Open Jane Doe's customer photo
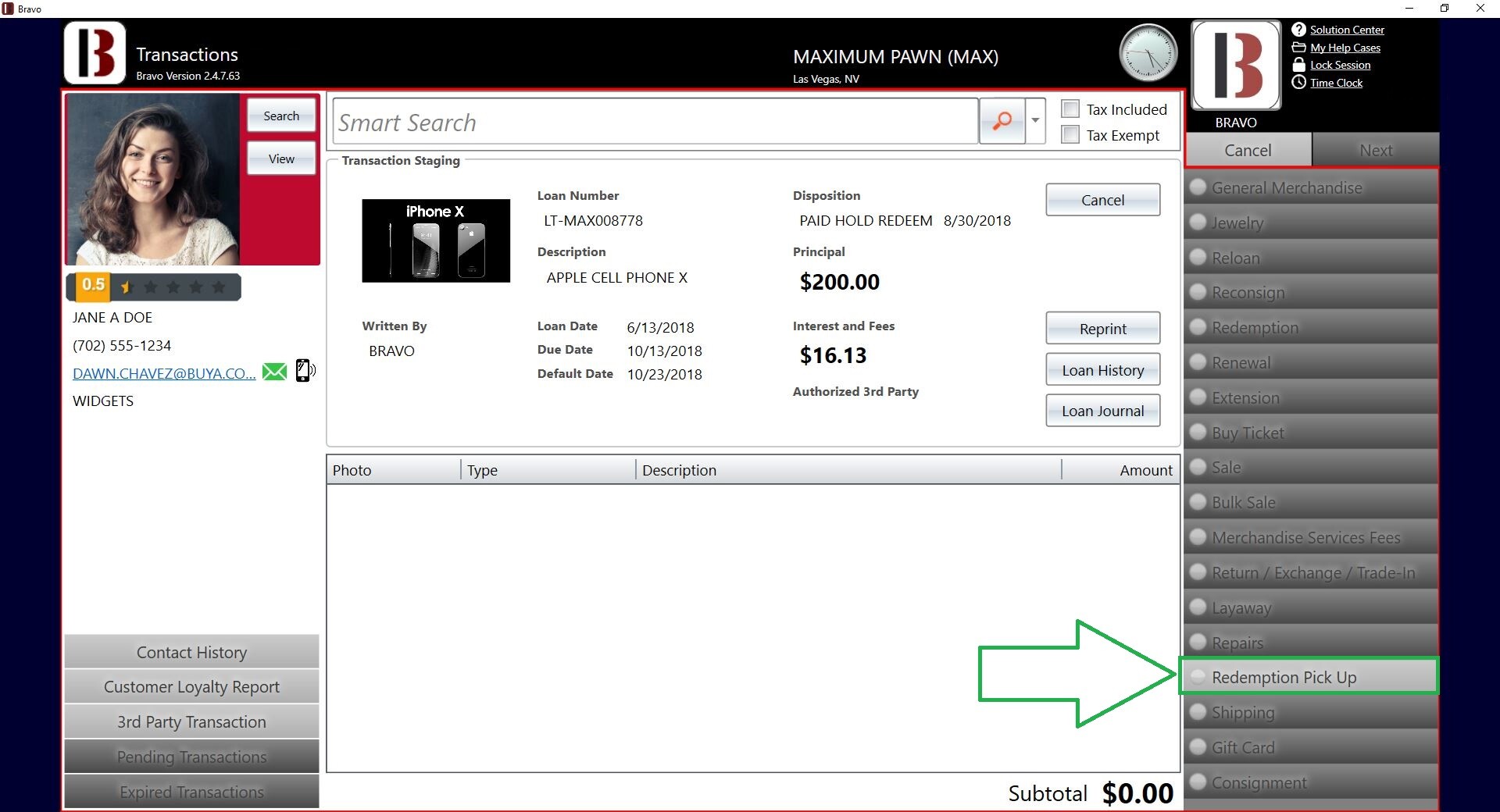 (153, 180)
